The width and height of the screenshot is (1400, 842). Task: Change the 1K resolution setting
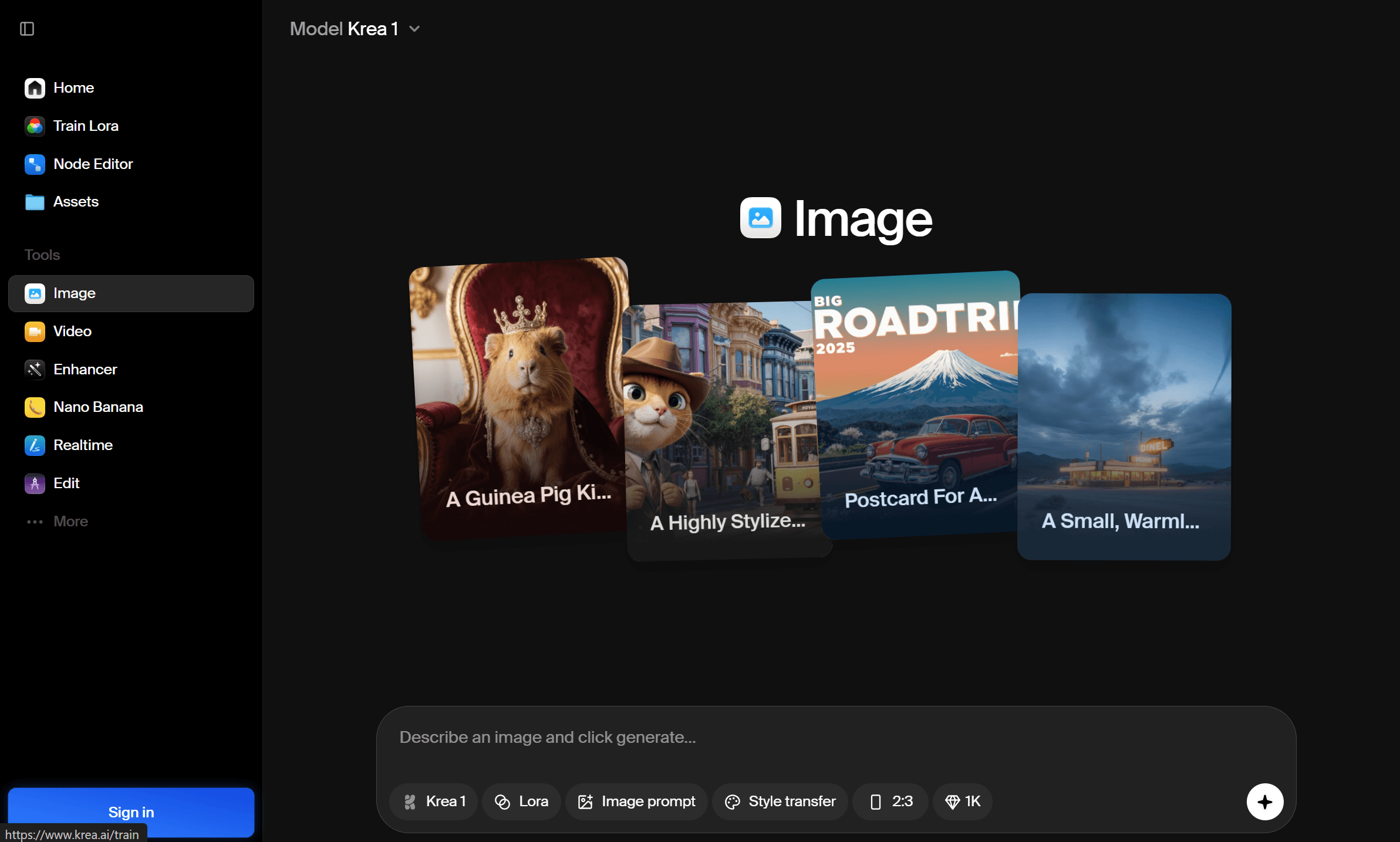[963, 802]
